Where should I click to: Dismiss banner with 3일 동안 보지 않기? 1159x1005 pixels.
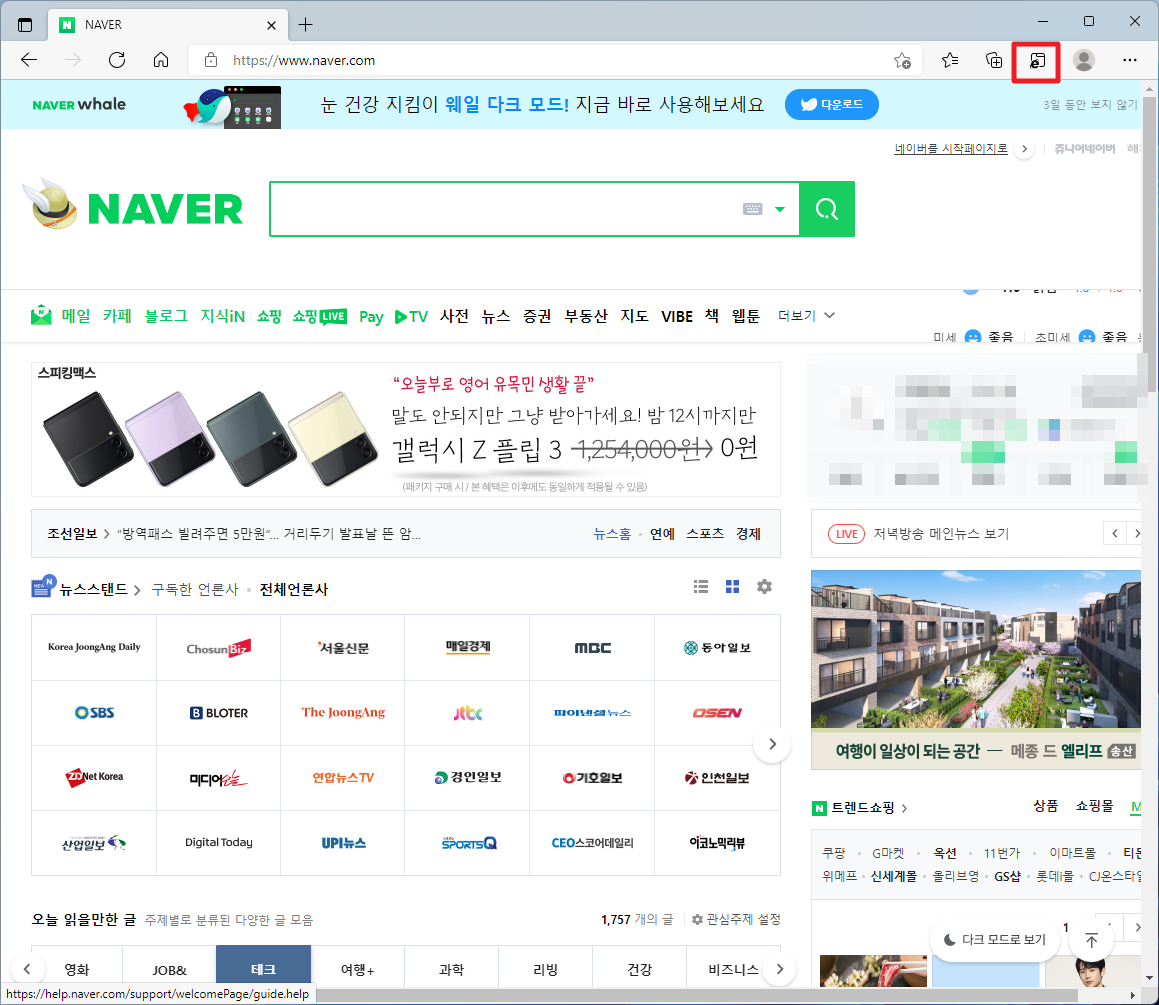point(1090,105)
